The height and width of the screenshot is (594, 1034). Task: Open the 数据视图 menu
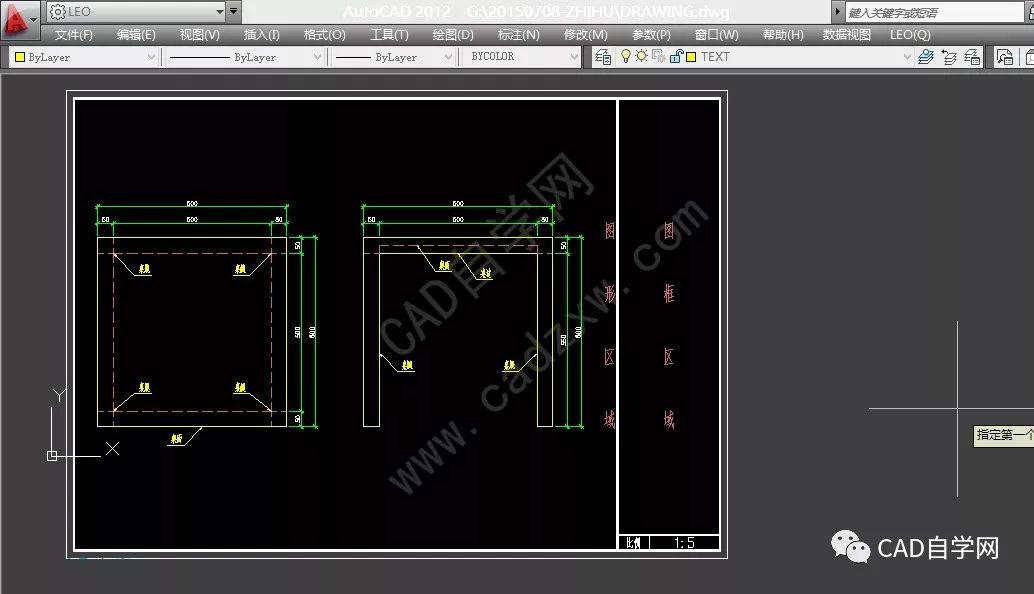click(847, 35)
